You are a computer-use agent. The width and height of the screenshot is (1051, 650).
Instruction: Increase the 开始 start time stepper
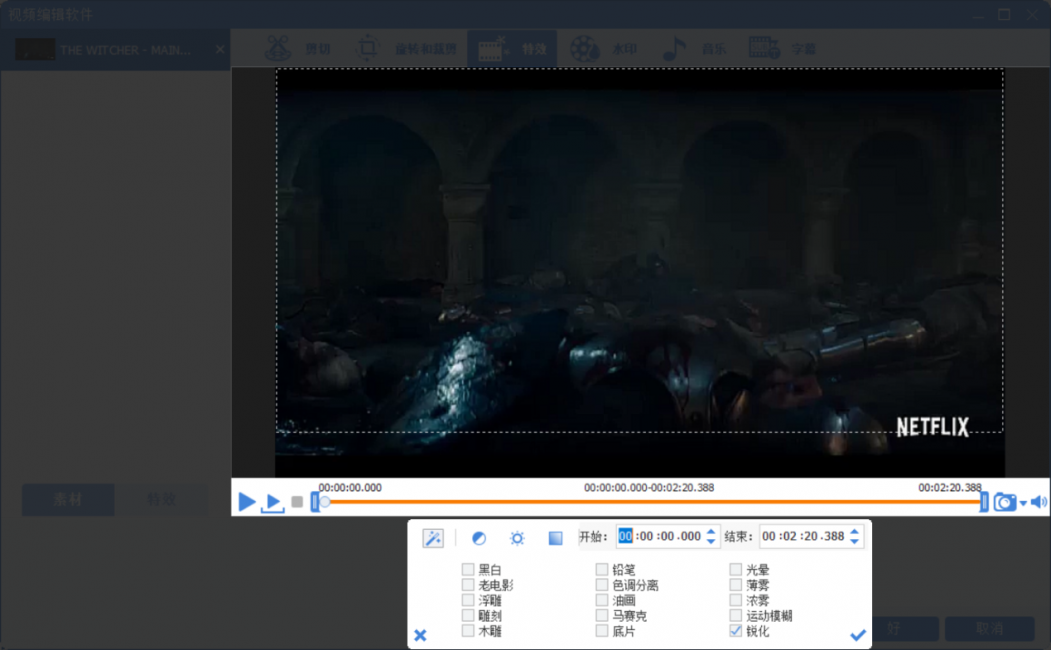(711, 532)
